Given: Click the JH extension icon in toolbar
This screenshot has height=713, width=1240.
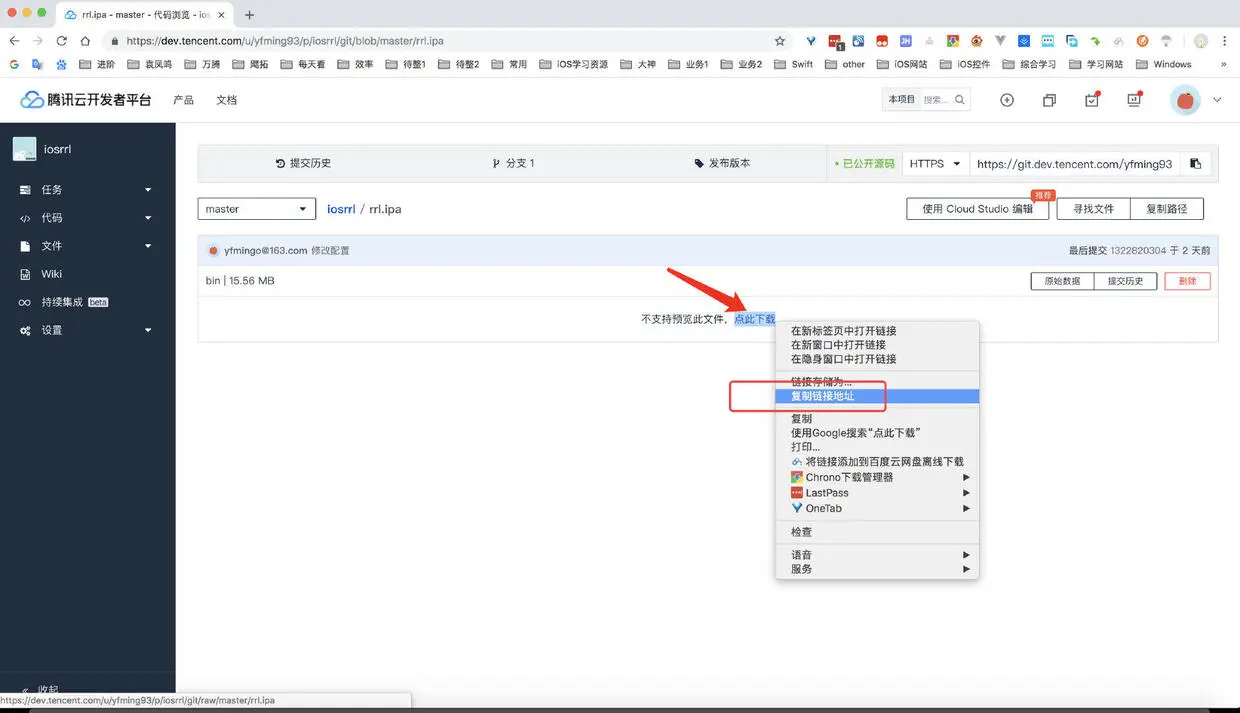Looking at the screenshot, I should click(x=906, y=41).
